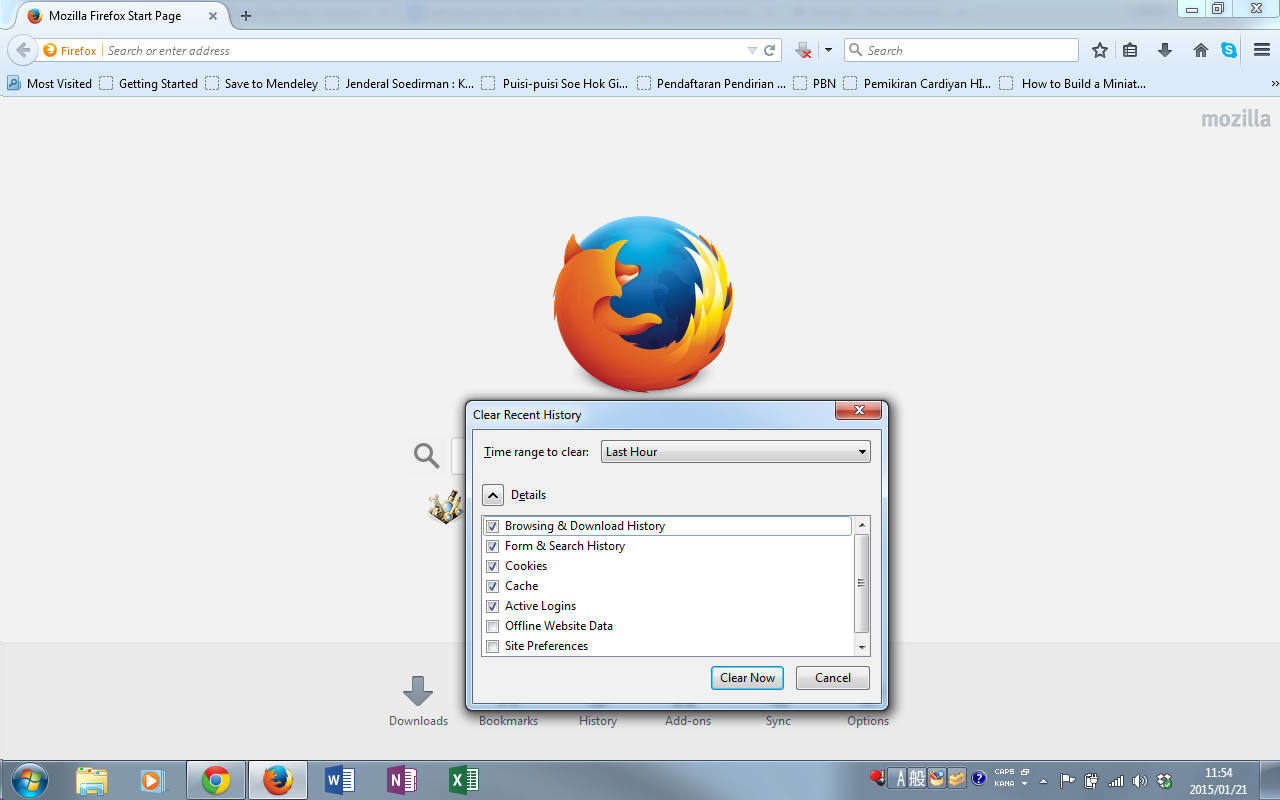1280x800 pixels.
Task: Open the bookmarks list icon
Action: pos(1130,50)
